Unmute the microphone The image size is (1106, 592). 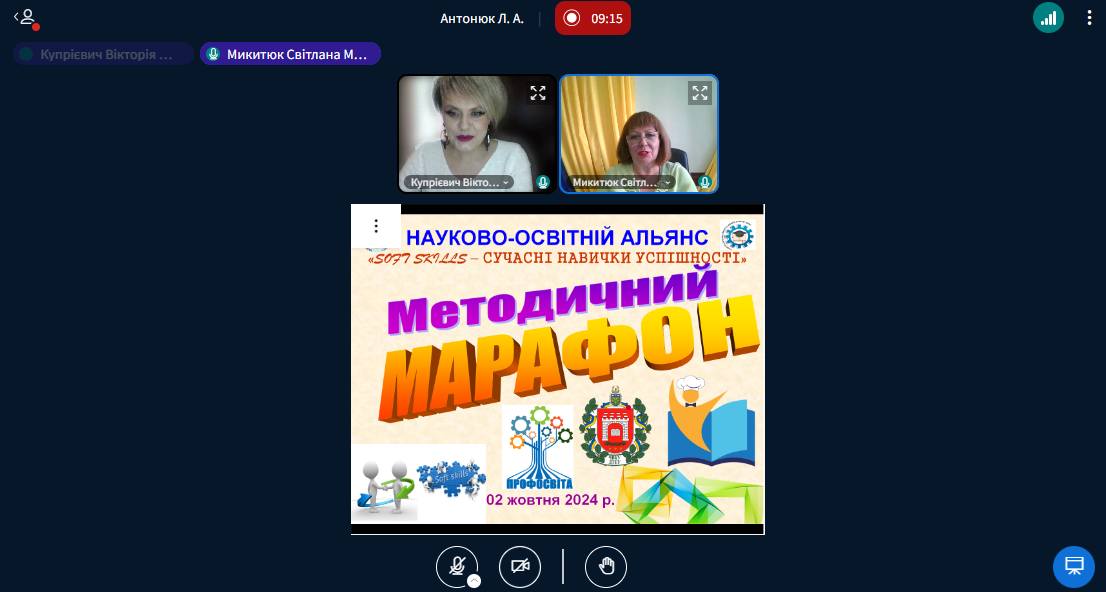tap(457, 567)
